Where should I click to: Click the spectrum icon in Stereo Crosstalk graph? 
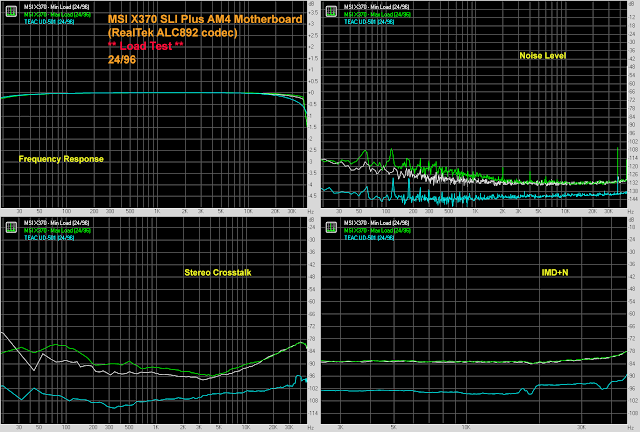coord(11,227)
